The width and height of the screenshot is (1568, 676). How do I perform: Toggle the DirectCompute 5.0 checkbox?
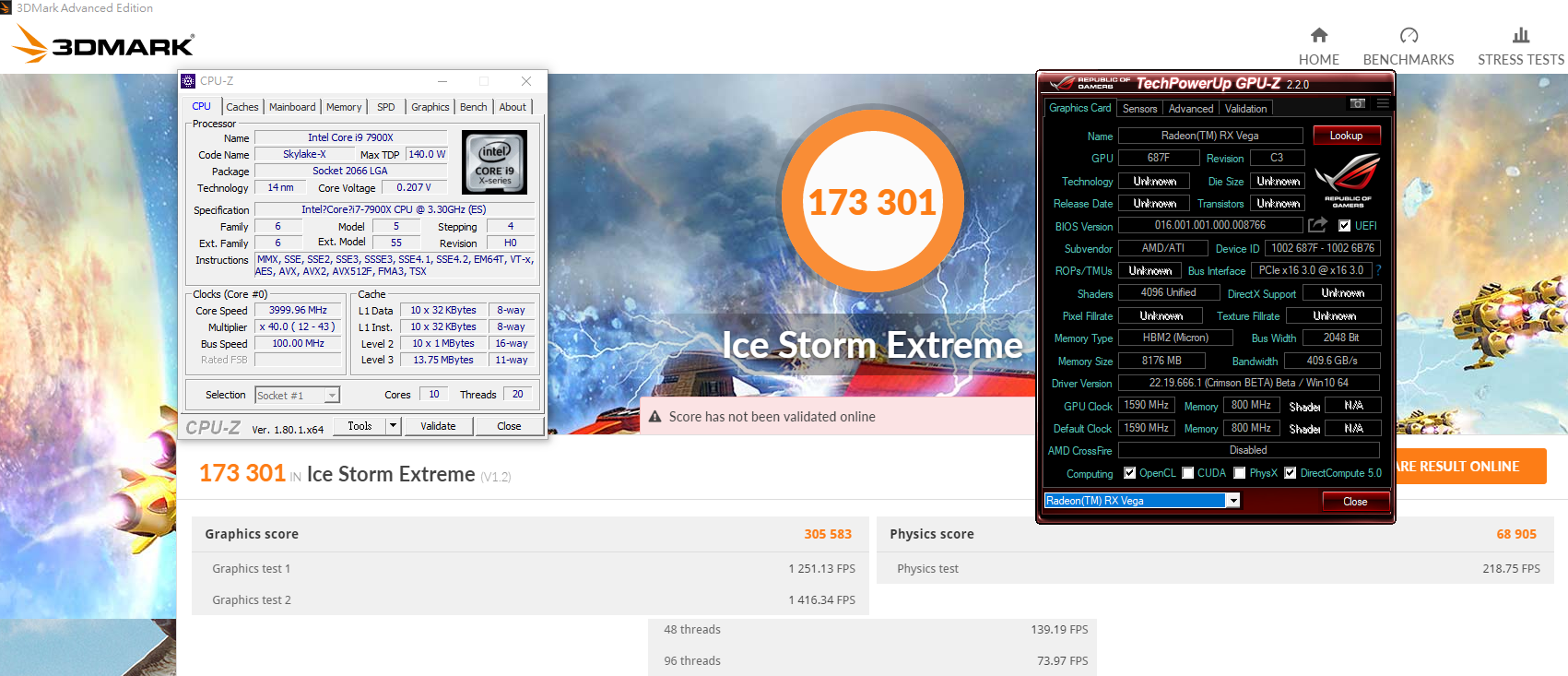(x=1291, y=473)
